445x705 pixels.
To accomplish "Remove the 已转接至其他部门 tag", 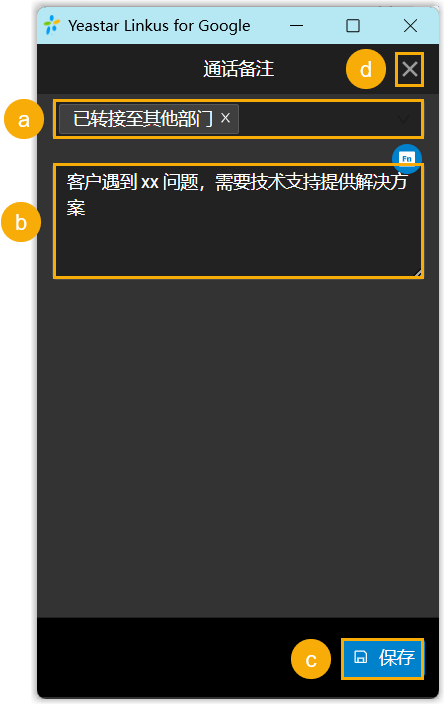I will [225, 118].
